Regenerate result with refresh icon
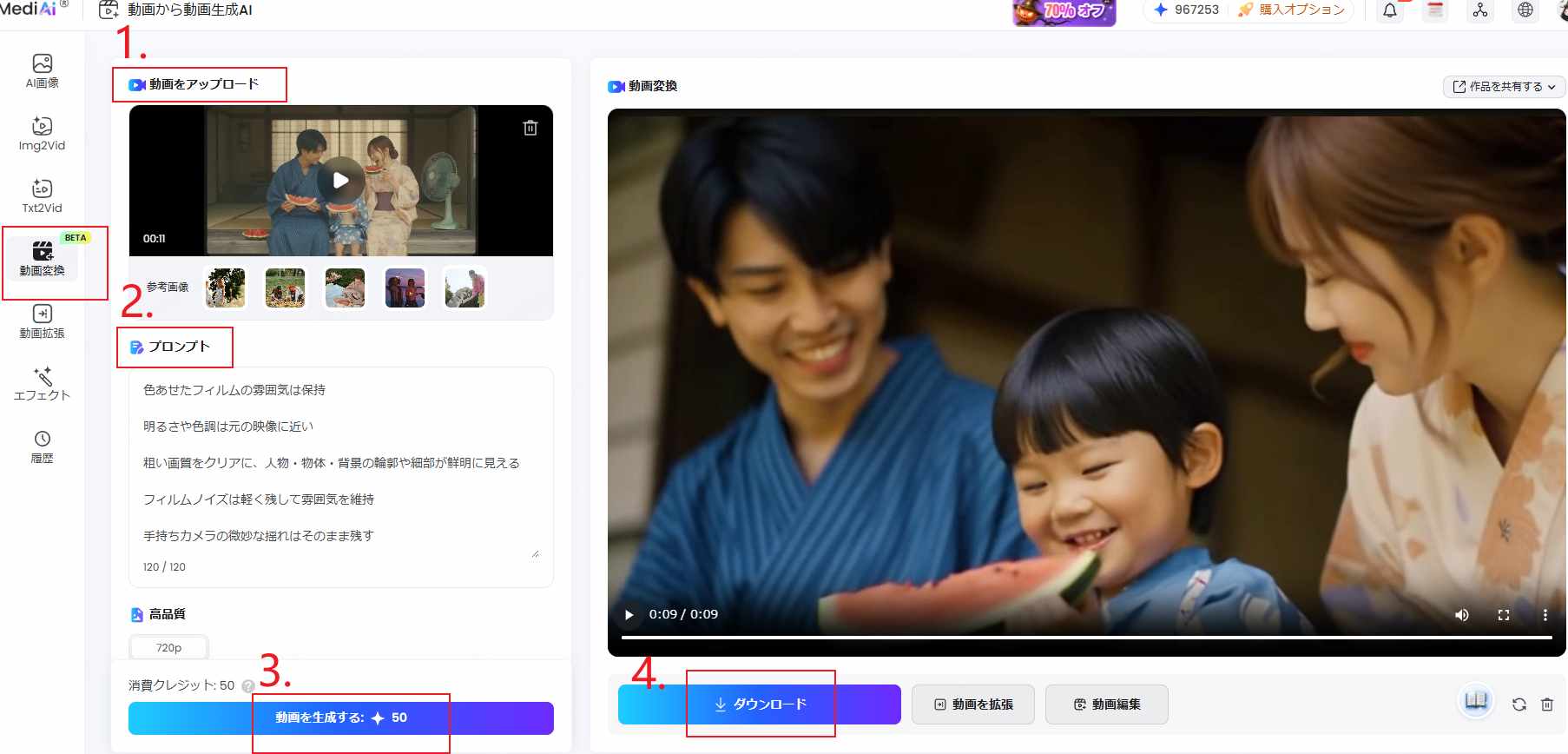Screen dimensions: 1568x754 point(1519,704)
